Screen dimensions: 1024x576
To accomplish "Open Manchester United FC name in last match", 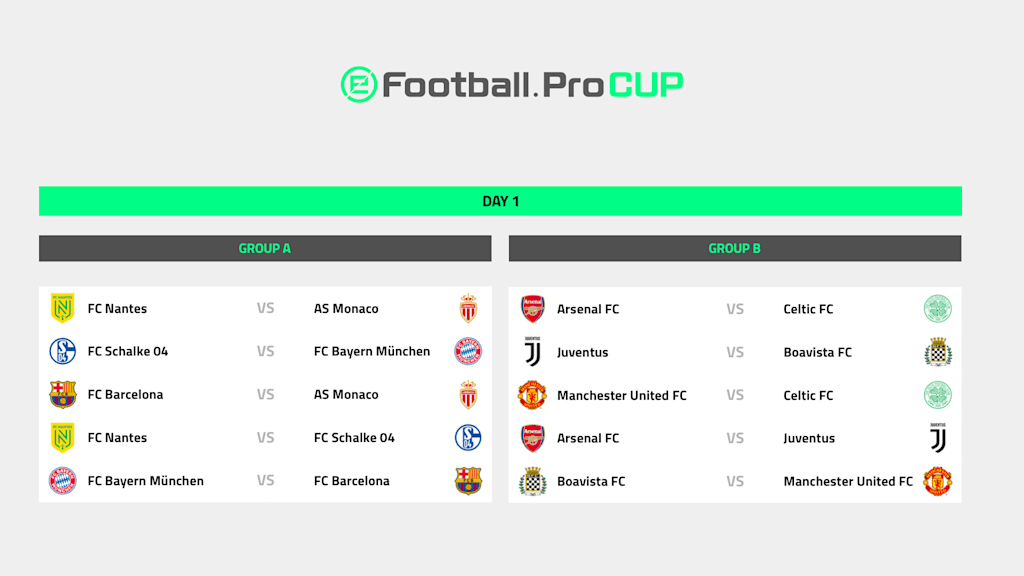I will pos(848,481).
